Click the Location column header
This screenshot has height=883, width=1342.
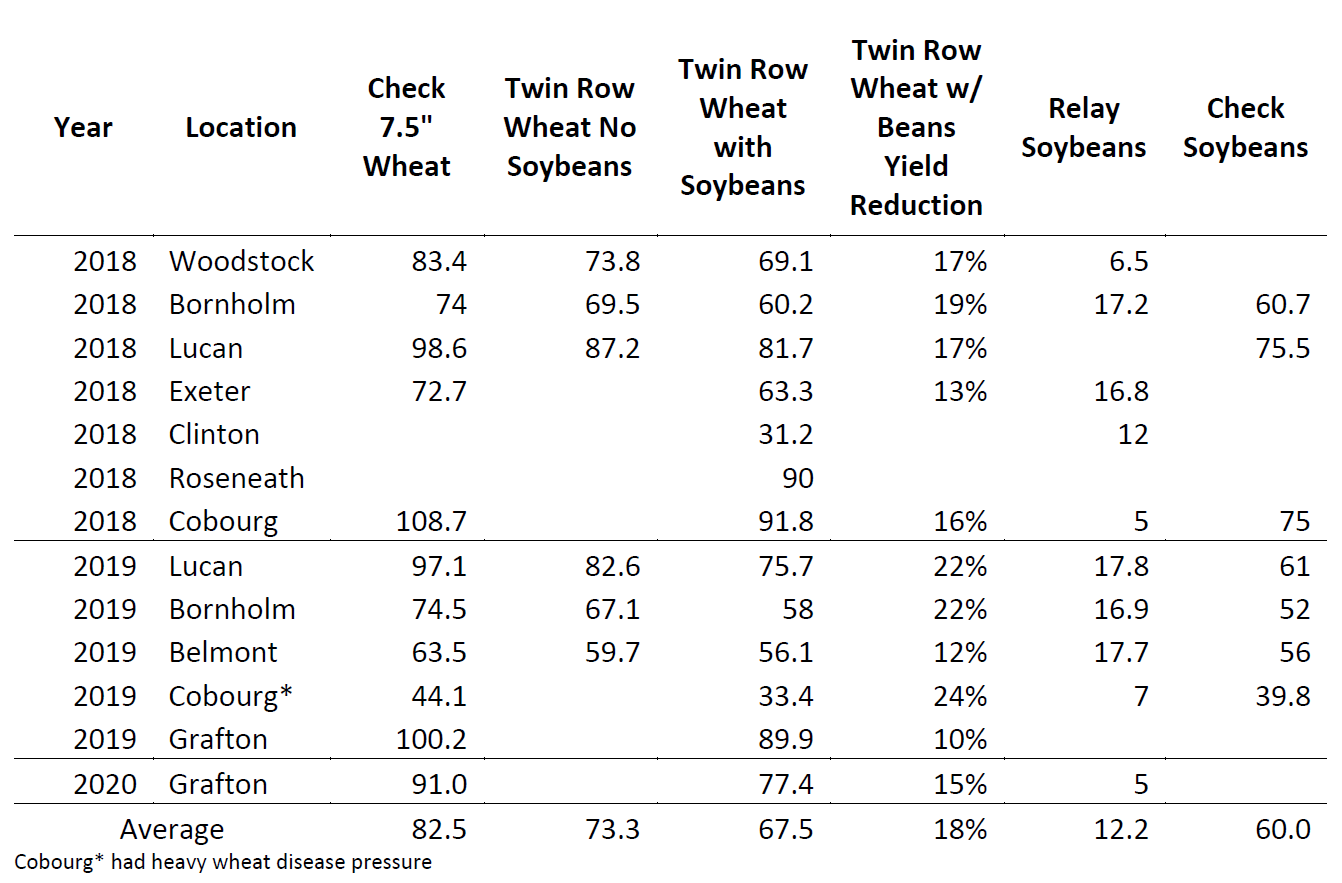(241, 128)
